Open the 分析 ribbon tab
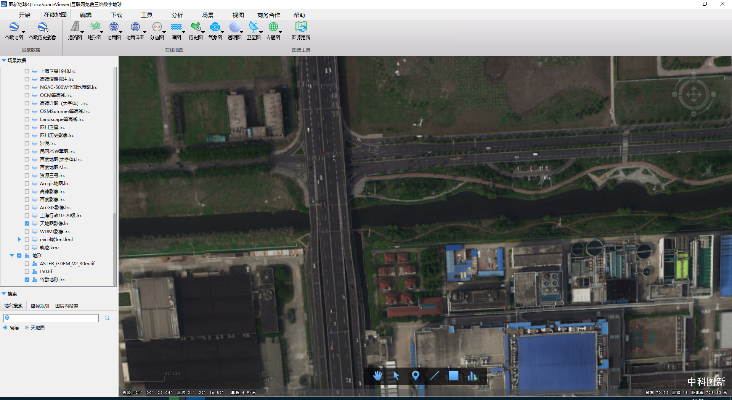The height and width of the screenshot is (400, 732). pos(177,16)
